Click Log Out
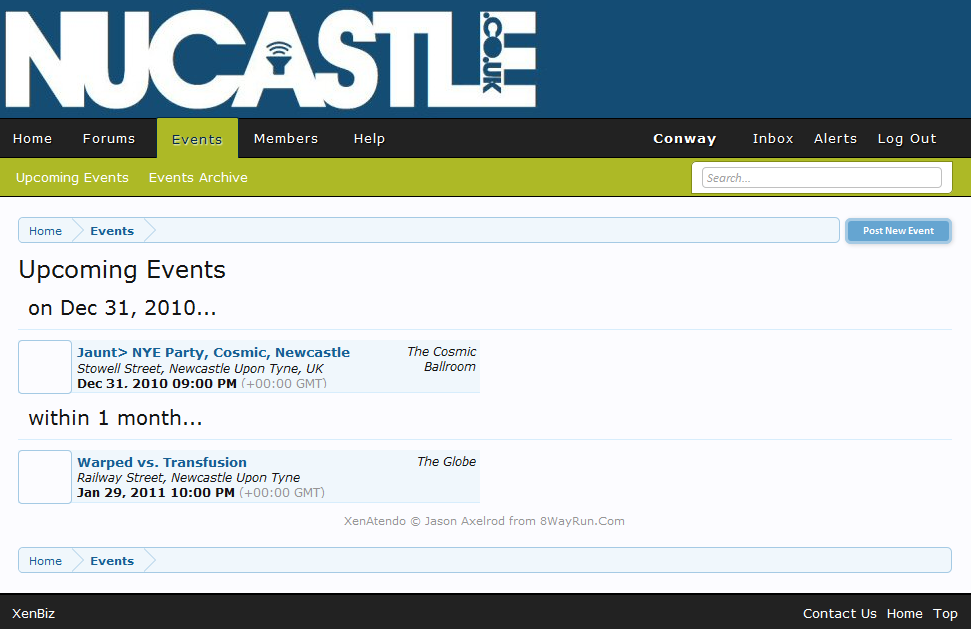971x629 pixels. point(907,139)
